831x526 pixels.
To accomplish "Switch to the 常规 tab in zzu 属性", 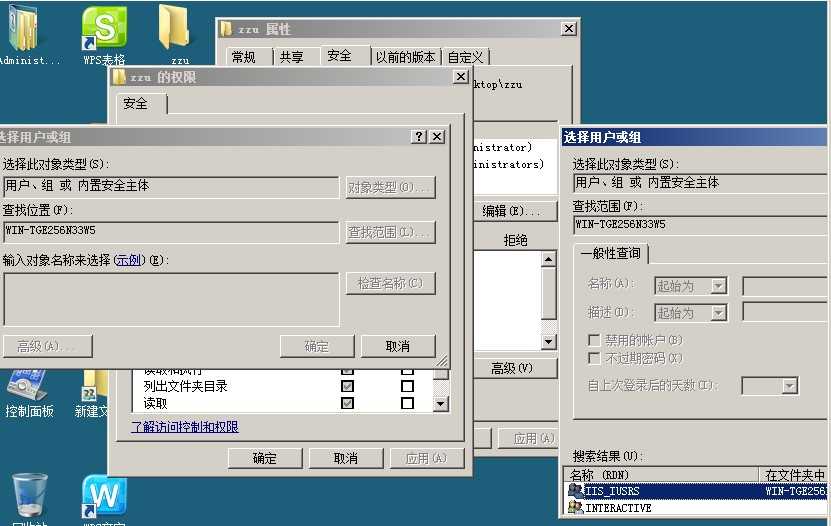I will [x=244, y=57].
